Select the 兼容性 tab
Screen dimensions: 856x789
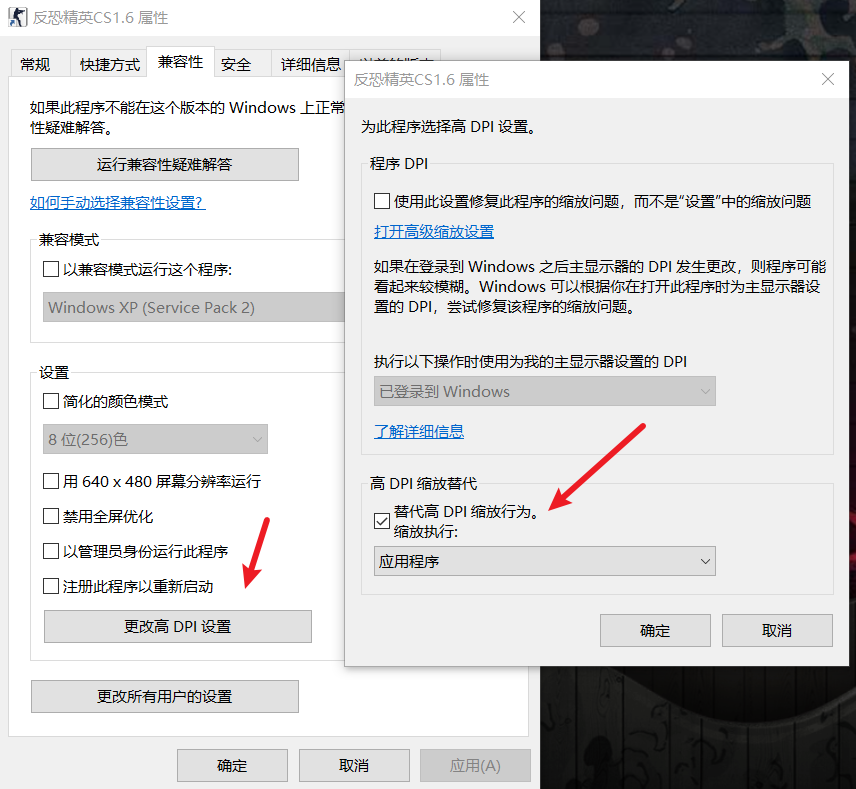pyautogui.click(x=180, y=62)
